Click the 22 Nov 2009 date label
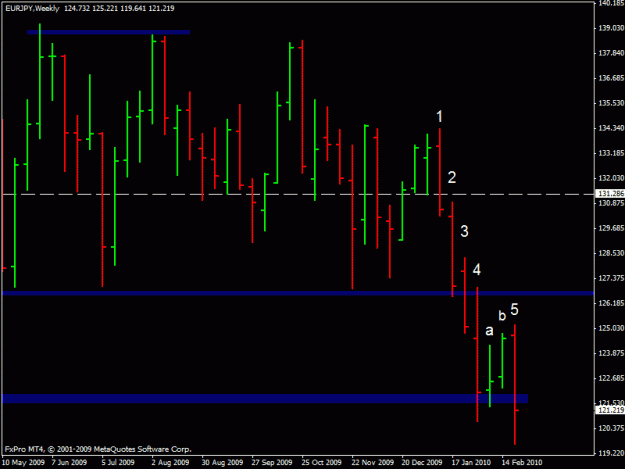 pos(372,463)
